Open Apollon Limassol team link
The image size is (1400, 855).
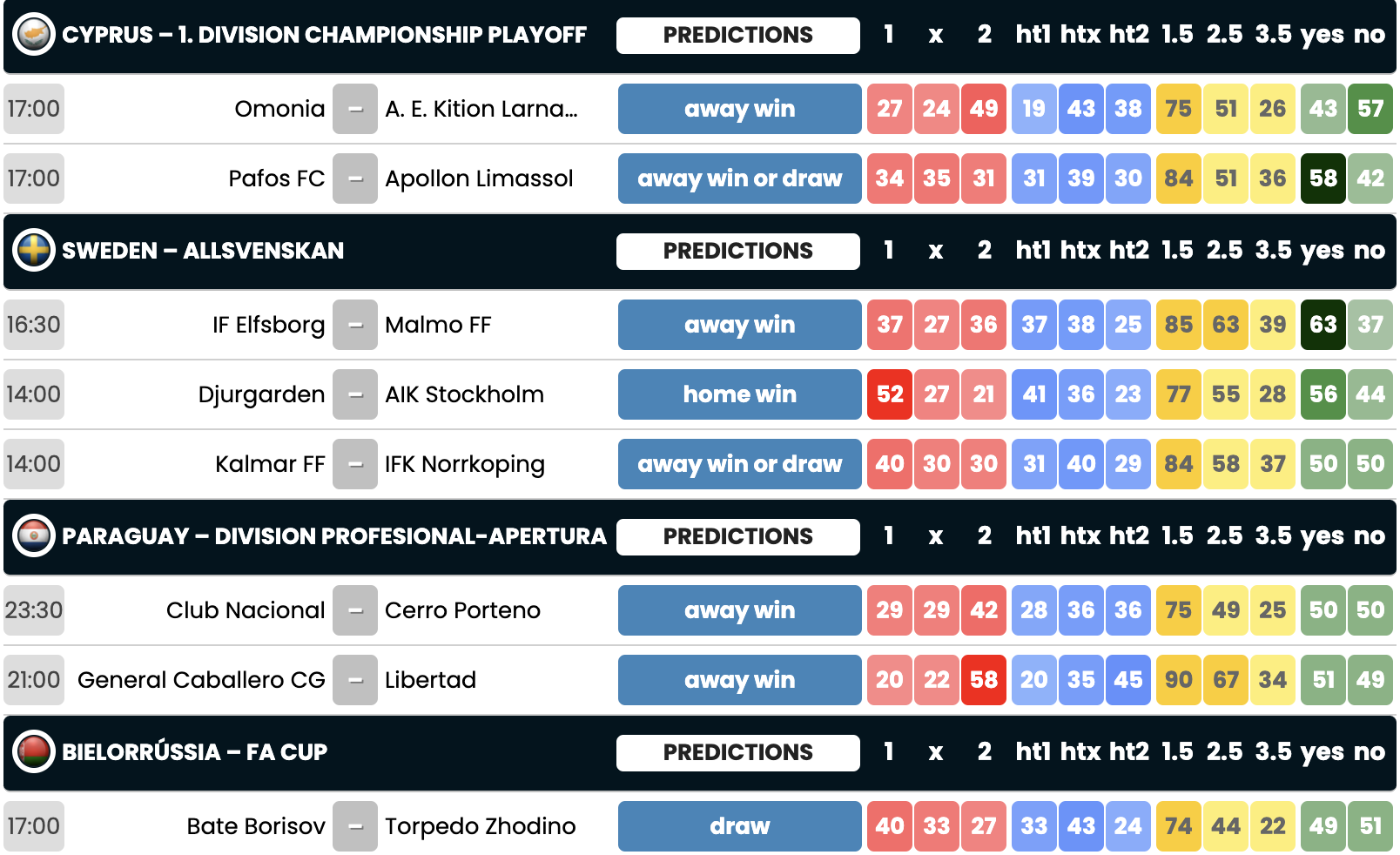479,178
